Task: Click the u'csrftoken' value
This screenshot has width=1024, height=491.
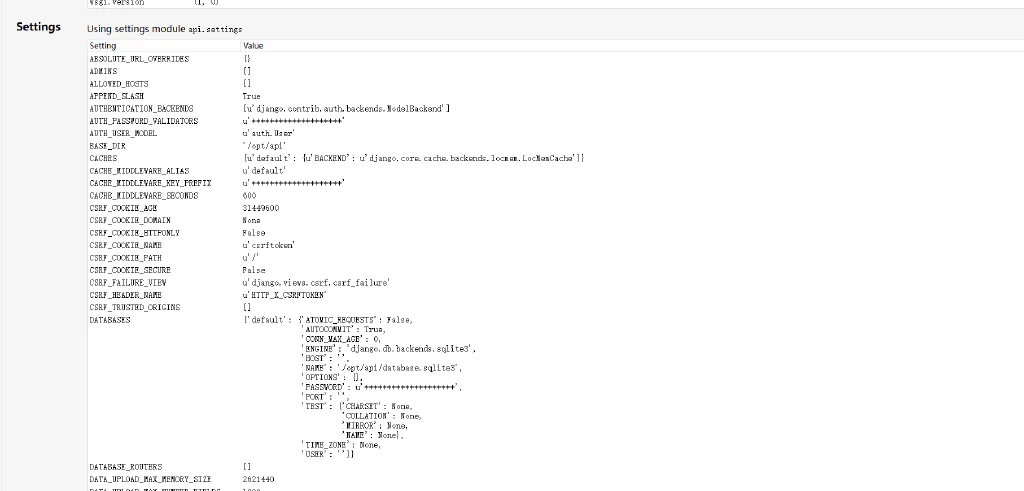Action: tap(269, 246)
